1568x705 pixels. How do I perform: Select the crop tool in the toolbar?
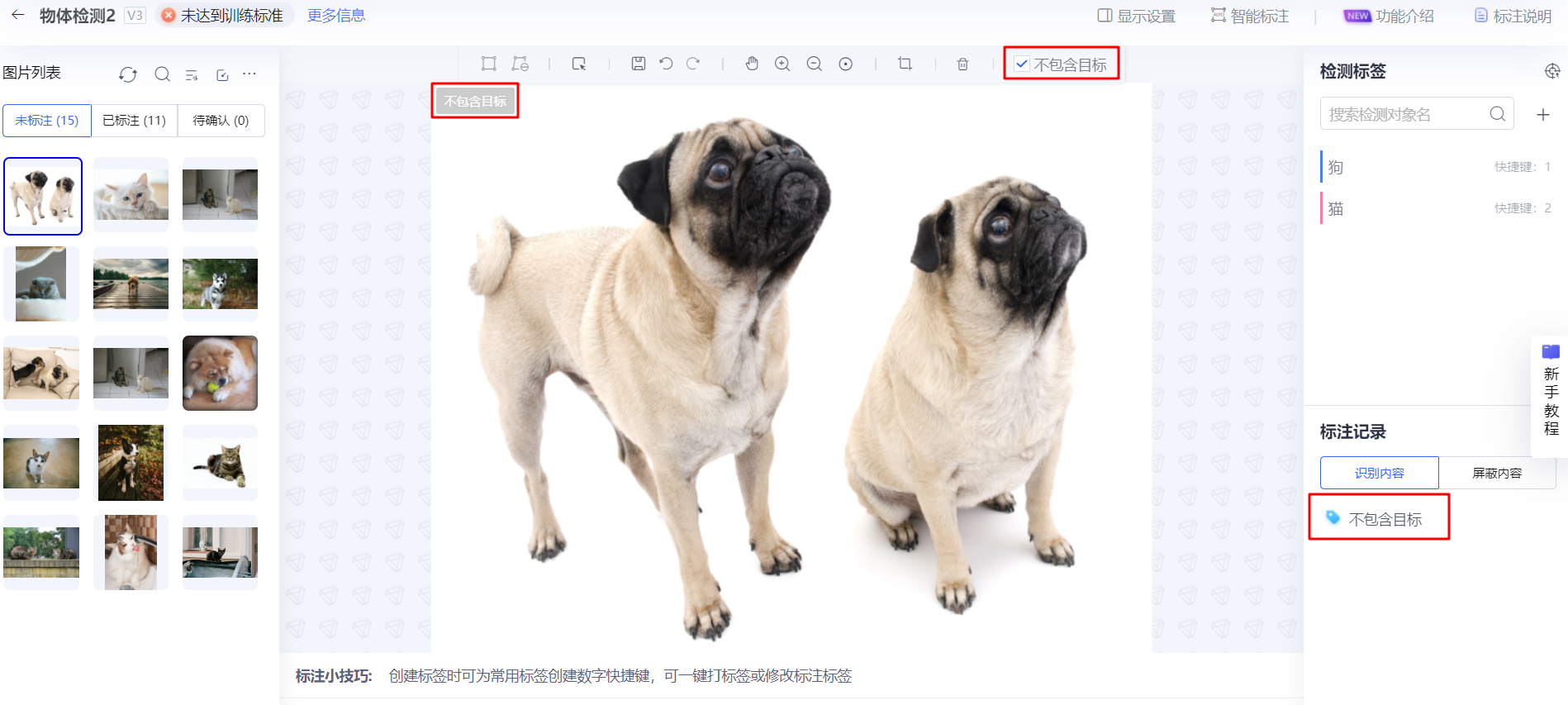pyautogui.click(x=905, y=64)
